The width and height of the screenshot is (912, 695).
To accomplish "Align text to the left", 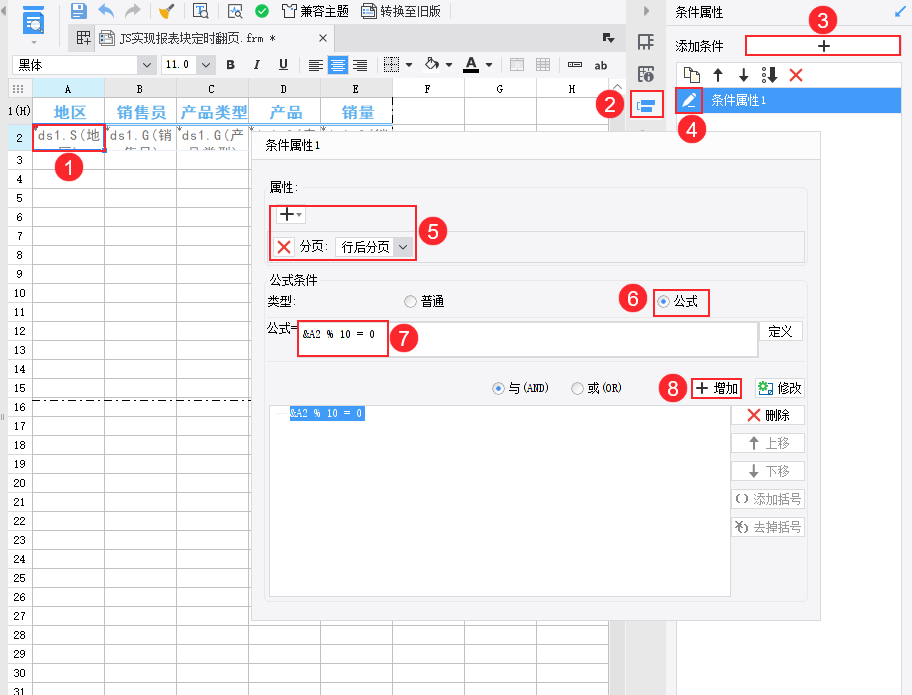I will (315, 65).
